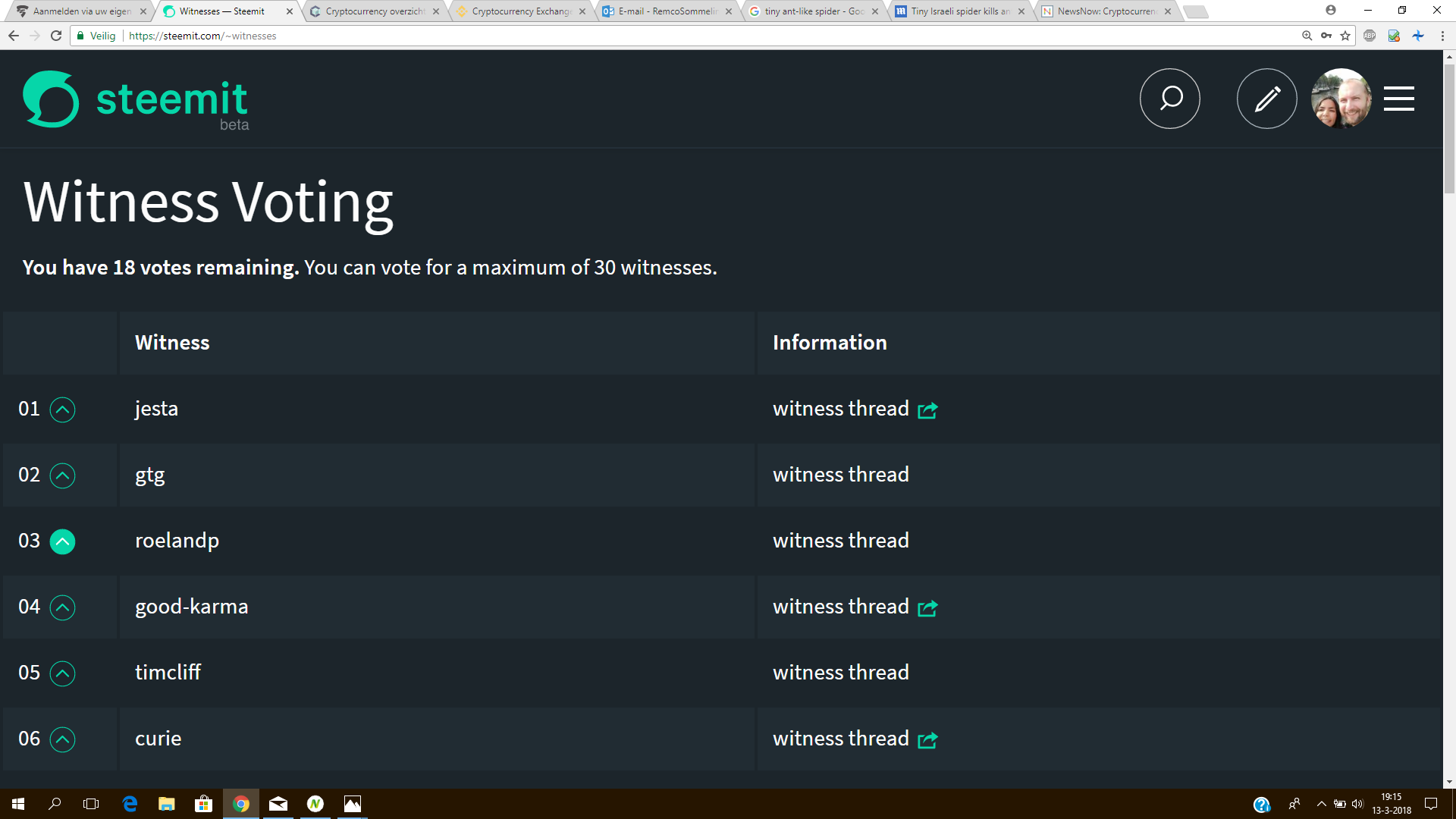This screenshot has width=1456, height=819.
Task: Open good-karma witness name link
Action: 191,607
